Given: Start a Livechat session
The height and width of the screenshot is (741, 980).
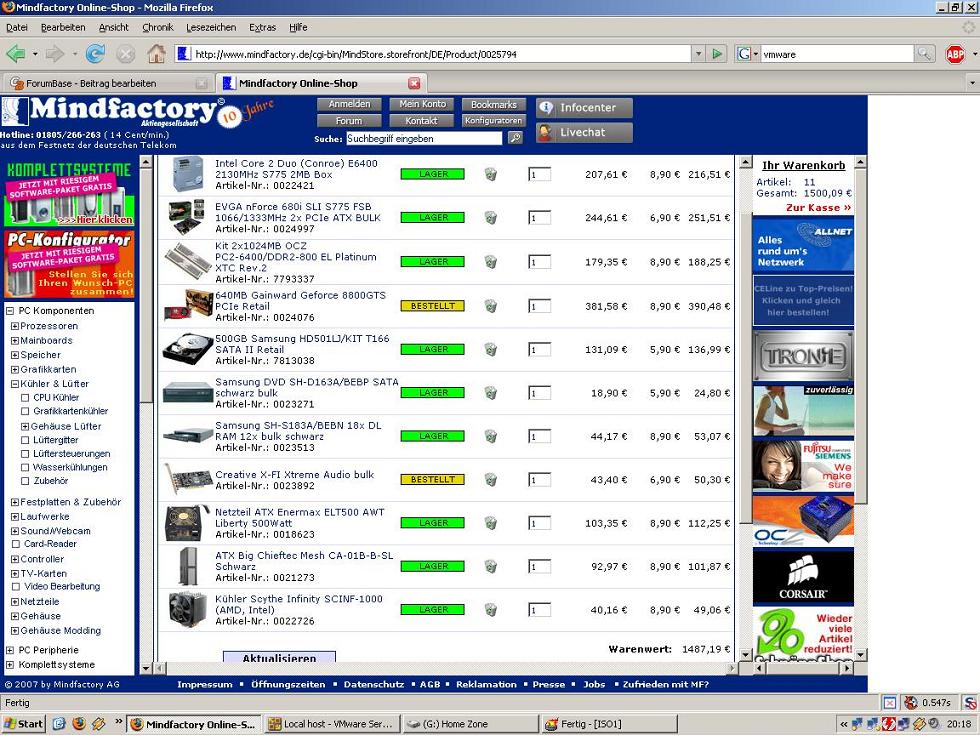Looking at the screenshot, I should click(584, 132).
